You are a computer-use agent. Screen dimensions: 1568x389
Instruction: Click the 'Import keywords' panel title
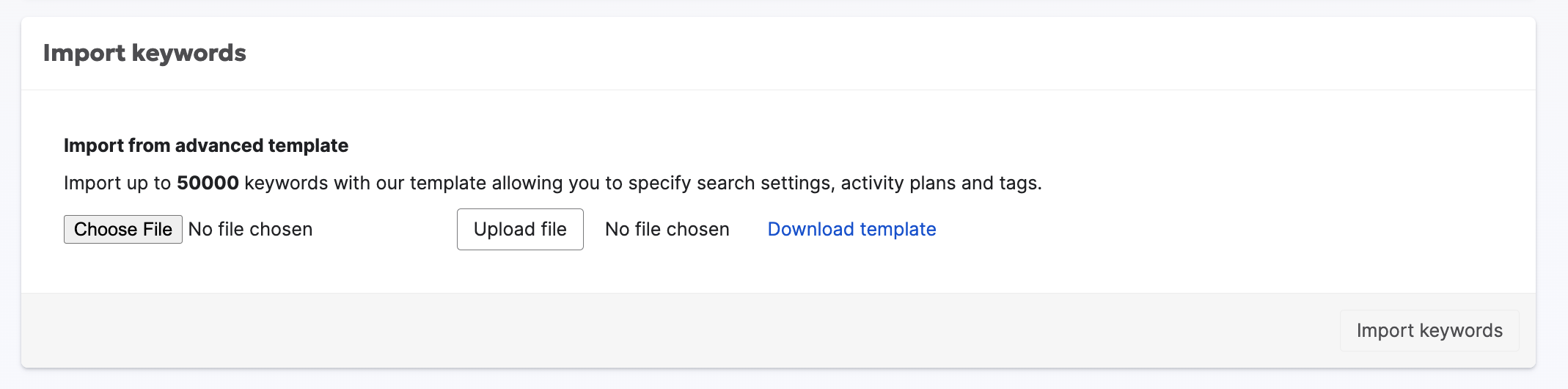[144, 53]
